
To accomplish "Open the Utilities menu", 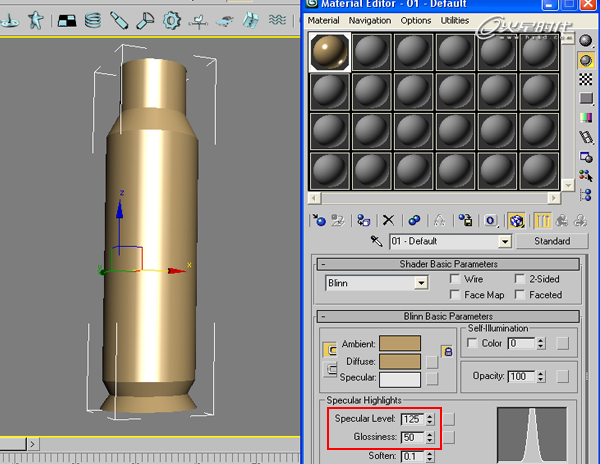I will (455, 20).
